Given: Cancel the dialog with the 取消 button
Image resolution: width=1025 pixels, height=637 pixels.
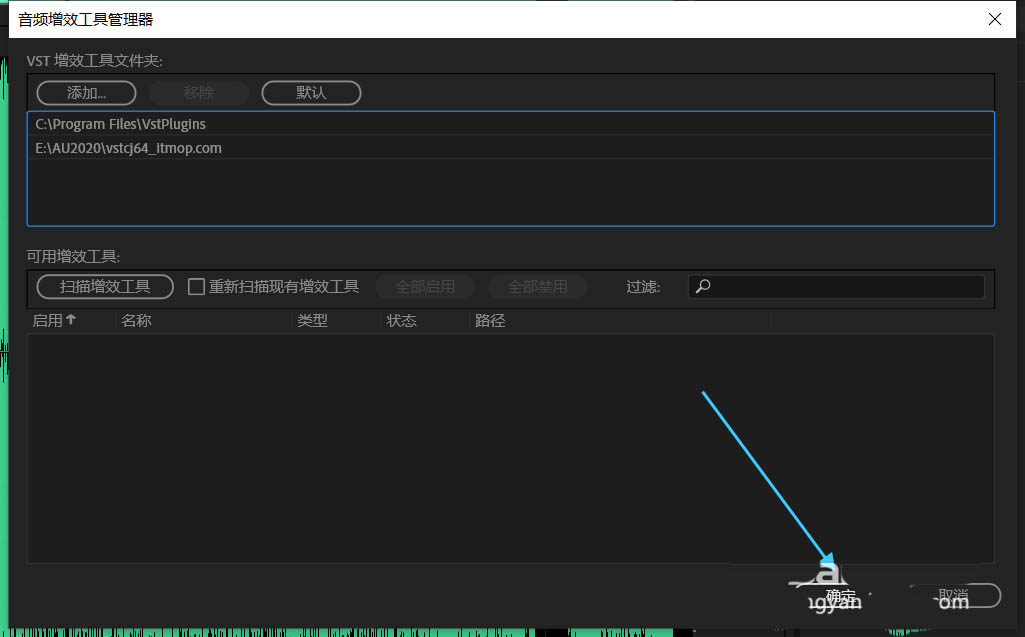Looking at the screenshot, I should tap(952, 596).
